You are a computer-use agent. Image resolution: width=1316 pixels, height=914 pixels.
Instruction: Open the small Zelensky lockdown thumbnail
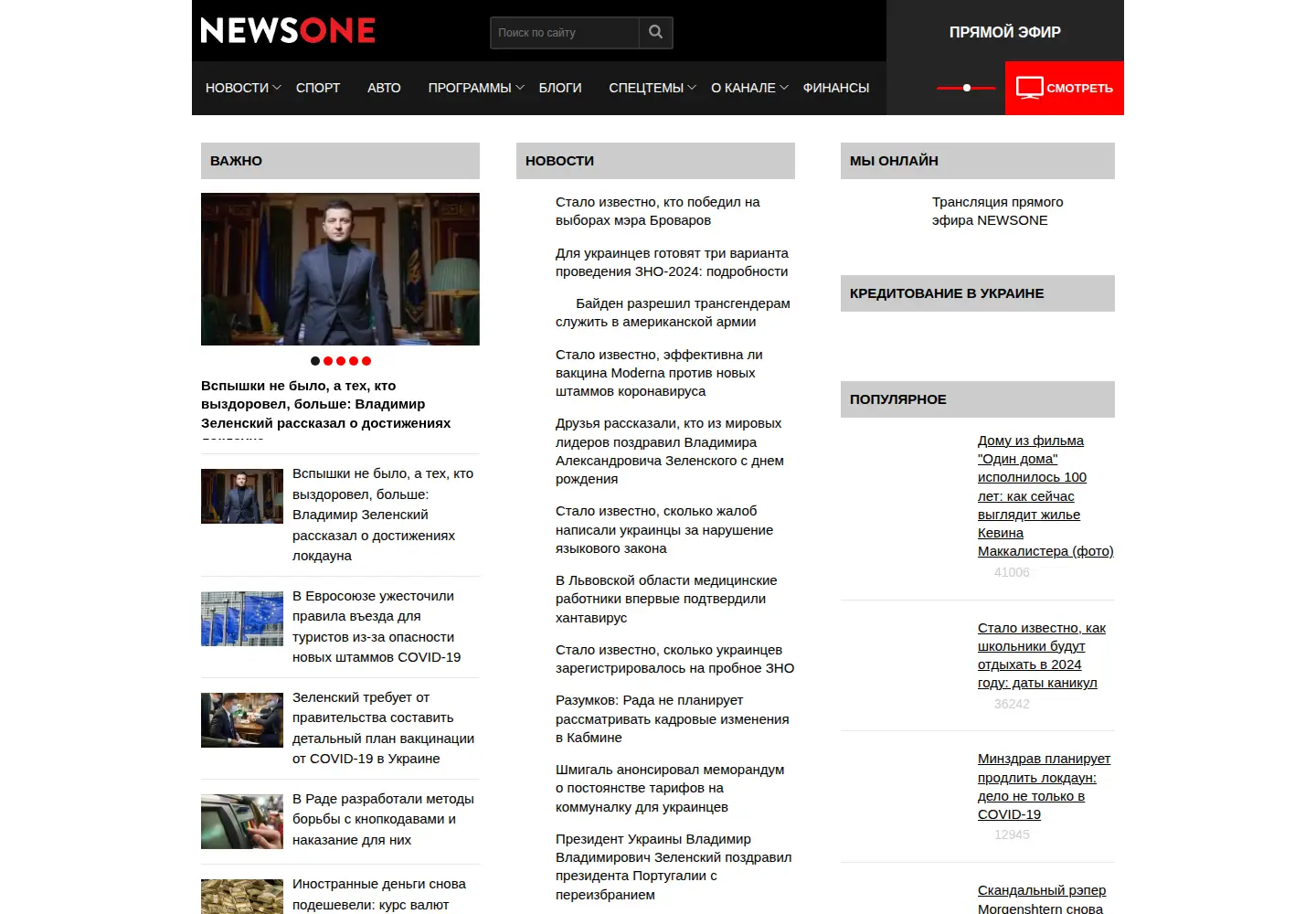point(242,496)
